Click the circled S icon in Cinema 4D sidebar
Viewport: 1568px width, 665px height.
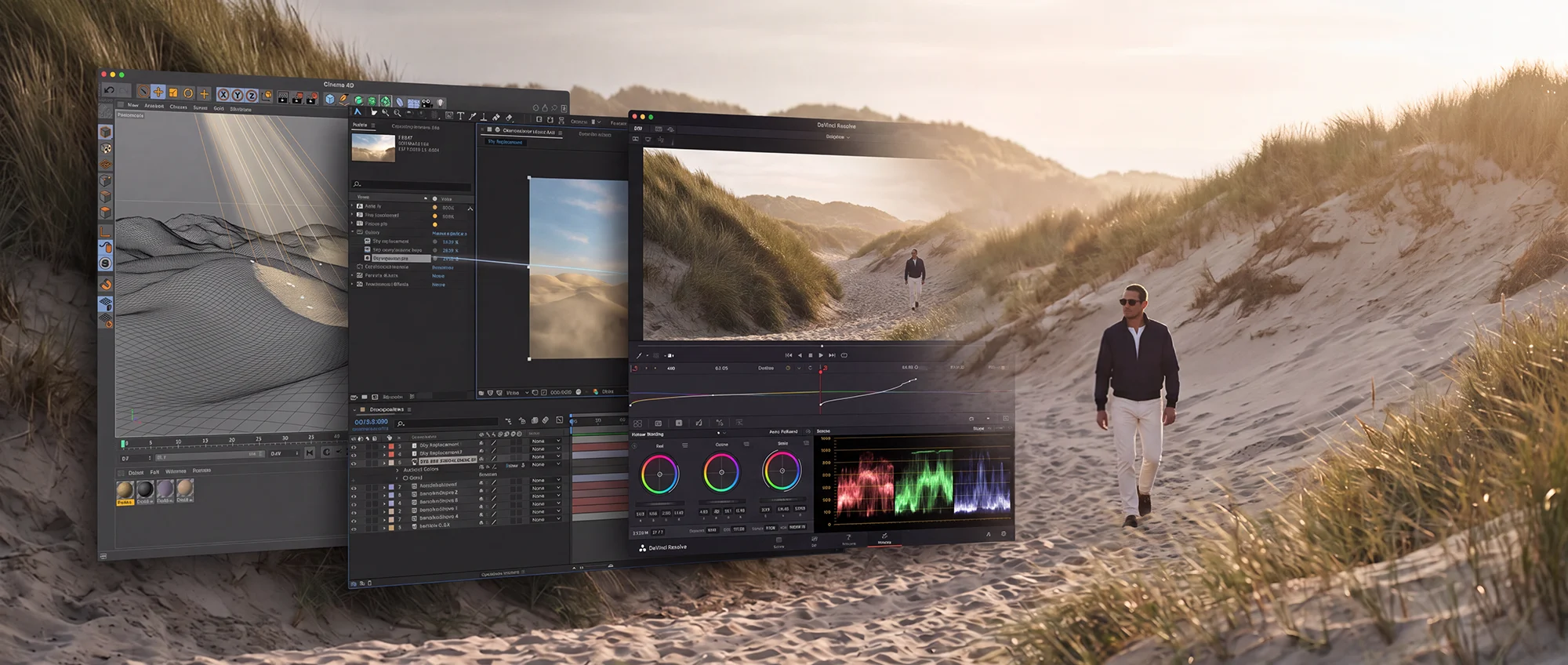[x=106, y=263]
